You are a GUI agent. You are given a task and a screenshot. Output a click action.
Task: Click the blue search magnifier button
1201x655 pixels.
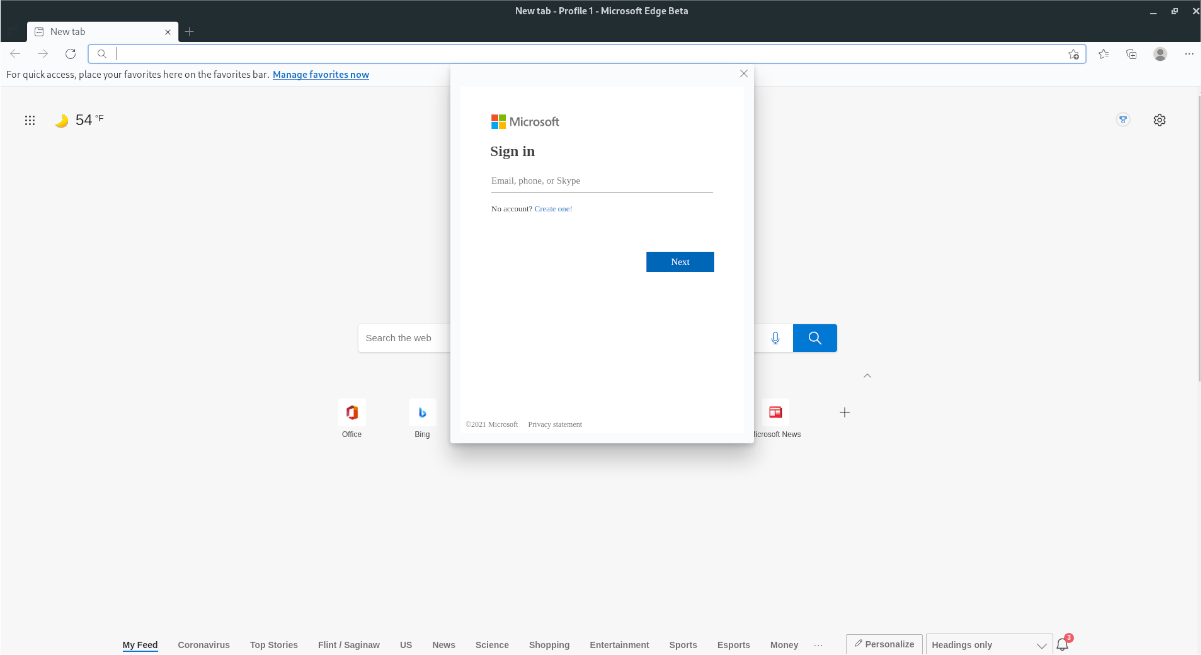tap(815, 338)
